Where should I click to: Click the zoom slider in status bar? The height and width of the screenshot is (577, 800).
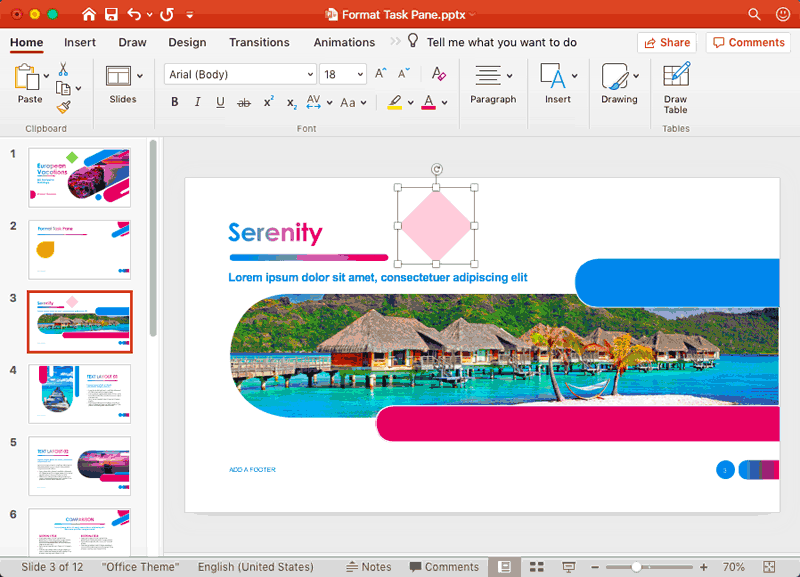tap(637, 567)
